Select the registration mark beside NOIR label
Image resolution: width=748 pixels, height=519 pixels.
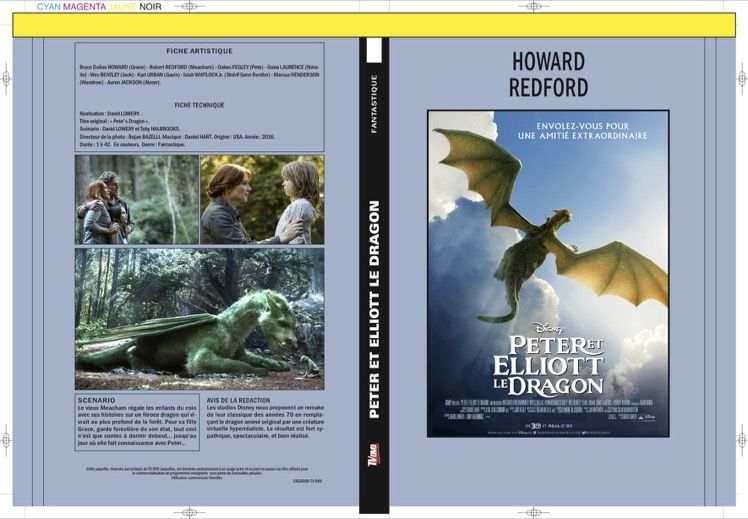coord(189,7)
